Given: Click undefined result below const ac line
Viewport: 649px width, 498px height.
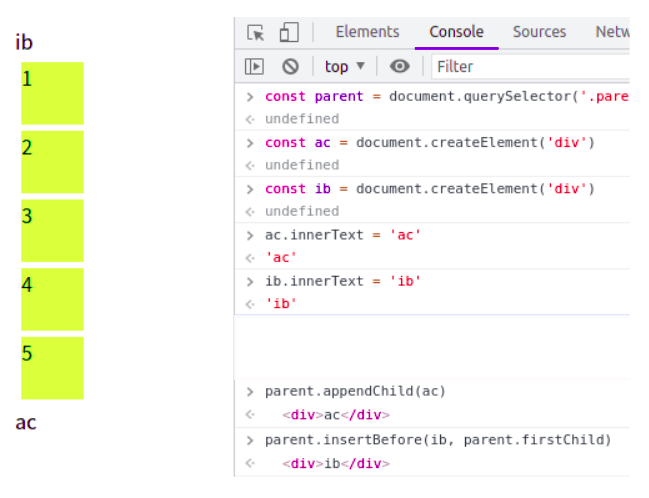Looking at the screenshot, I should tap(302, 166).
